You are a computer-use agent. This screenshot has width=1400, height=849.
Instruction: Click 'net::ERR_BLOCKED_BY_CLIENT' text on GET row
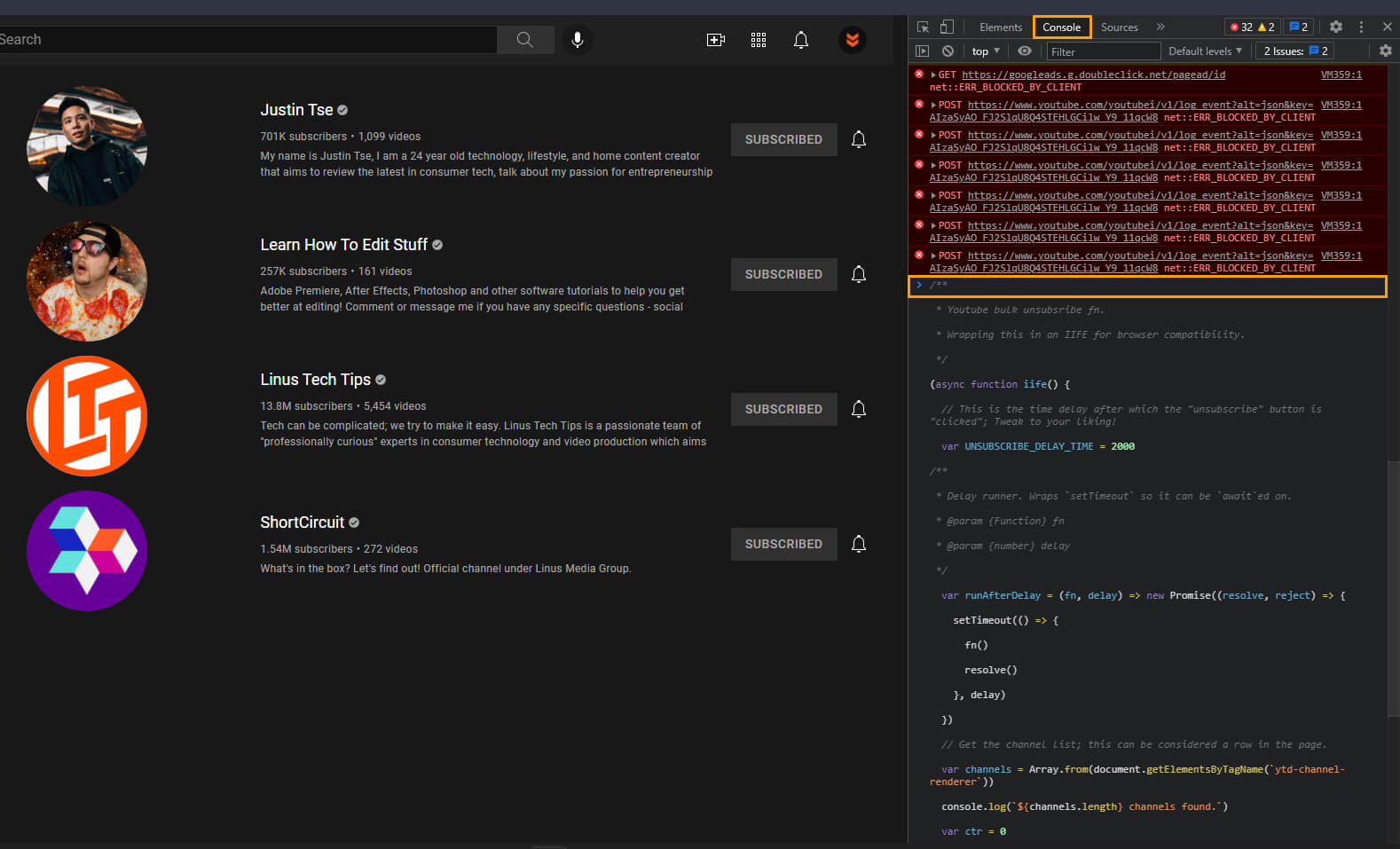click(1005, 88)
